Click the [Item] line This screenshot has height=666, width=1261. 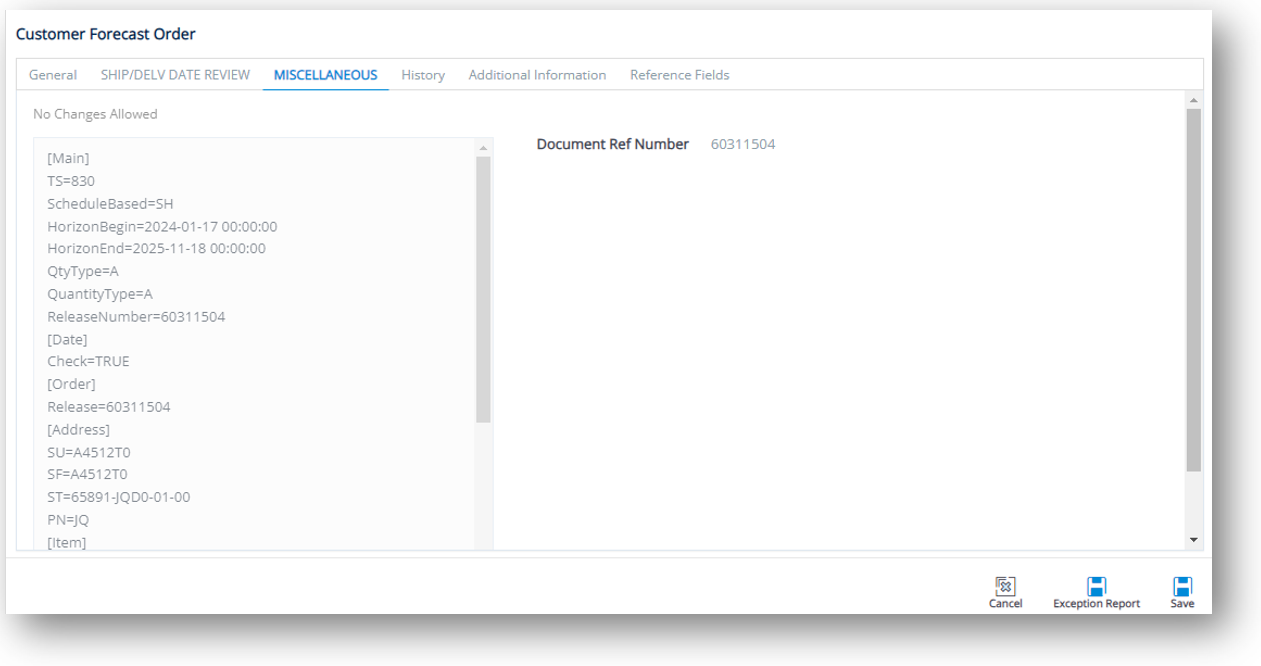click(67, 542)
